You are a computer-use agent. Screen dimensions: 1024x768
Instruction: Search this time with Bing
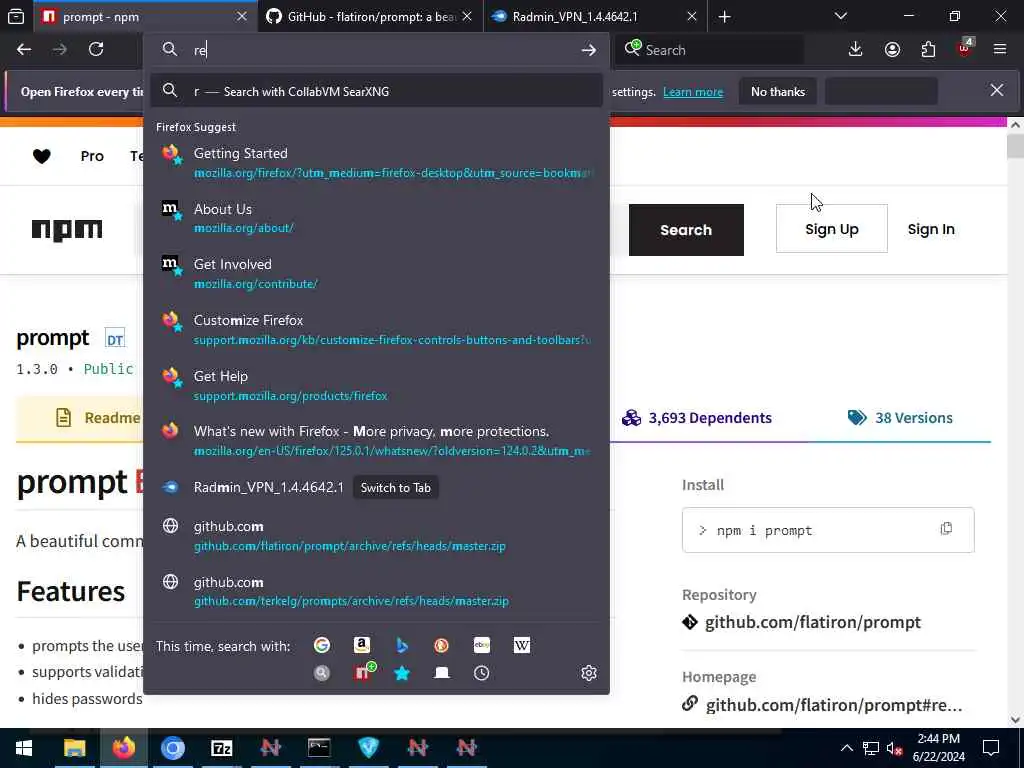pyautogui.click(x=402, y=645)
